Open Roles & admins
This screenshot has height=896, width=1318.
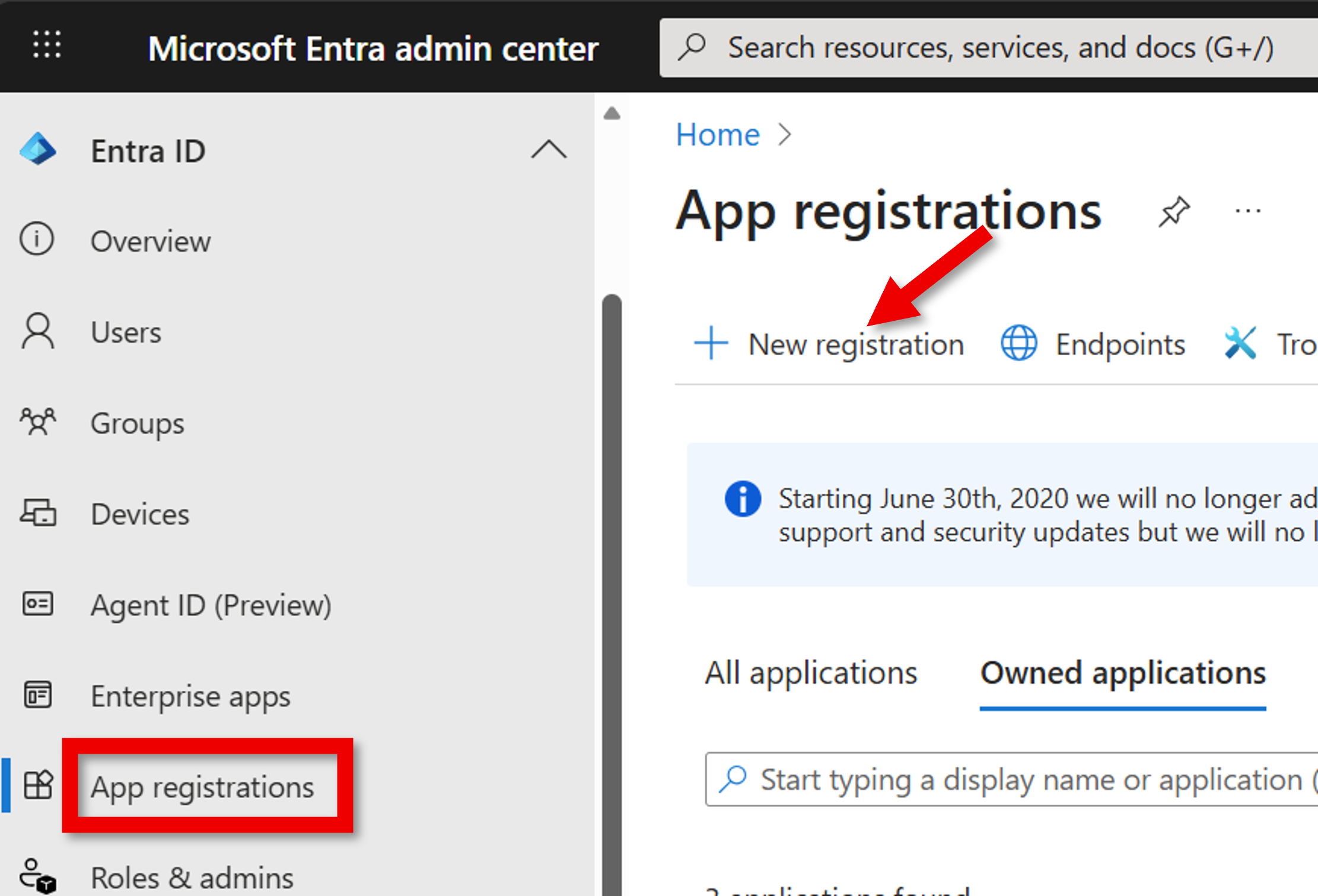click(192, 878)
